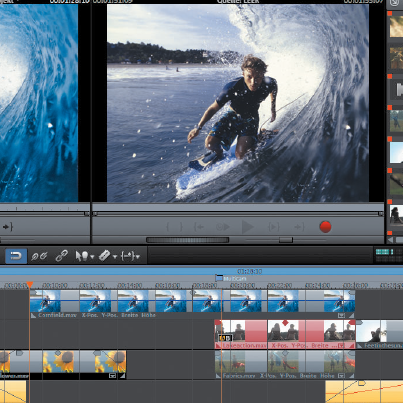
Task: Click the bracketed play in-to-out button
Action: tap(274, 227)
